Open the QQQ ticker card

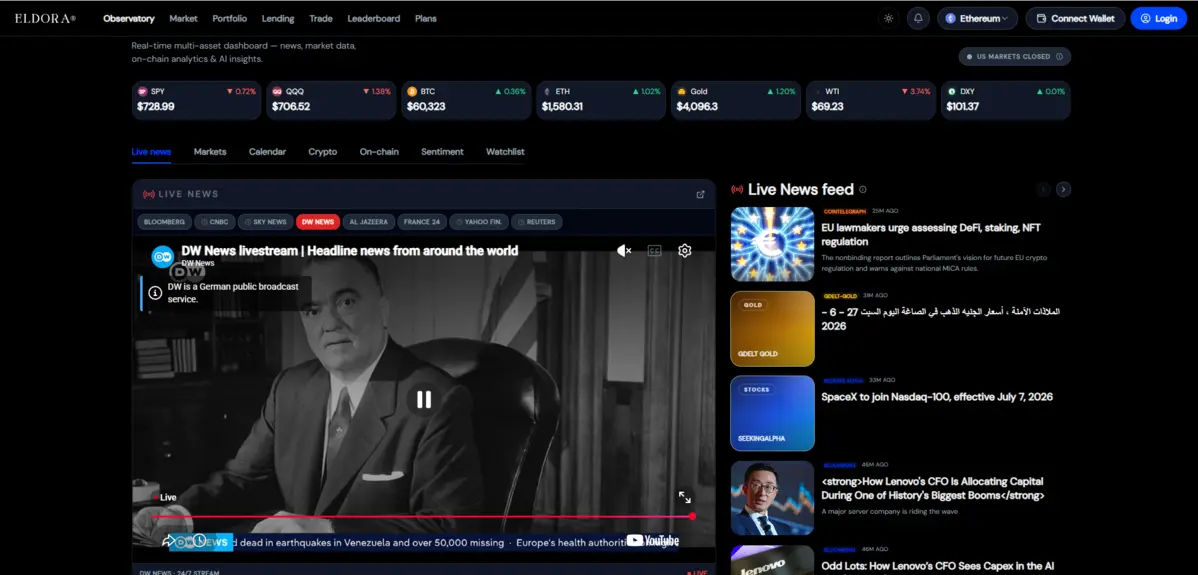click(331, 100)
